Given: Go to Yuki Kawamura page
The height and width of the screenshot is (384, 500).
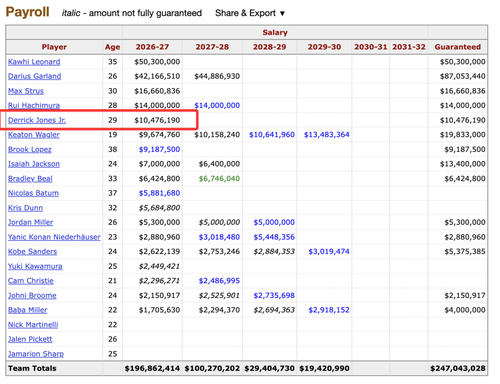Looking at the screenshot, I should coord(35,266).
